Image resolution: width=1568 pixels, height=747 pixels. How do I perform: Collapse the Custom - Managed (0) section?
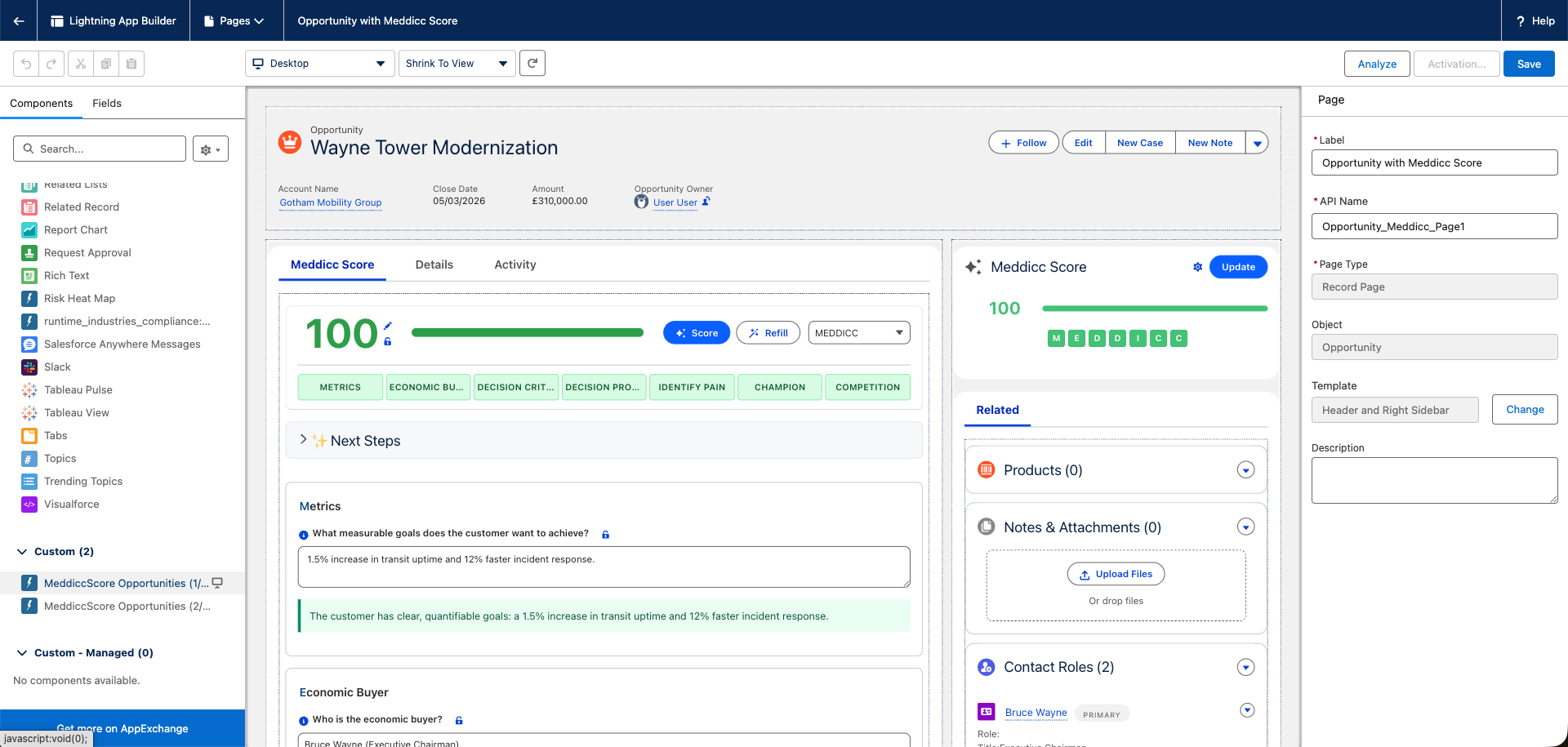[22, 653]
